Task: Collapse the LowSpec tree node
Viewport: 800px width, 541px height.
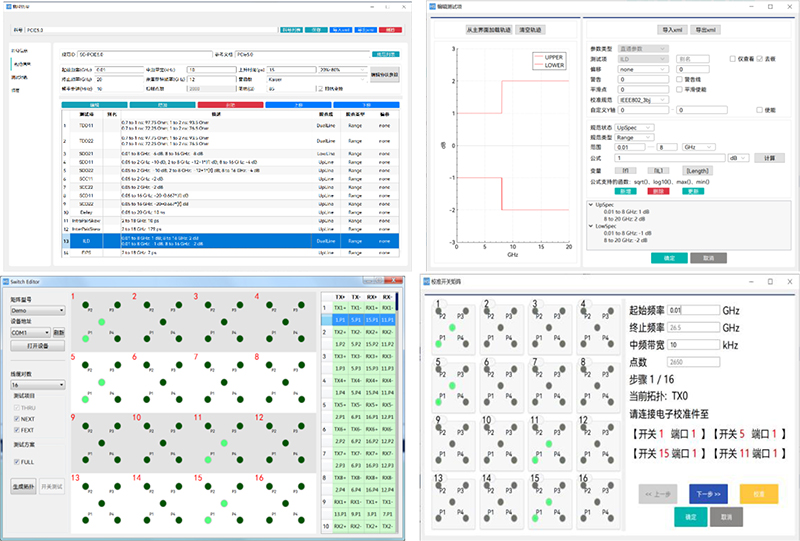Action: tap(592, 227)
